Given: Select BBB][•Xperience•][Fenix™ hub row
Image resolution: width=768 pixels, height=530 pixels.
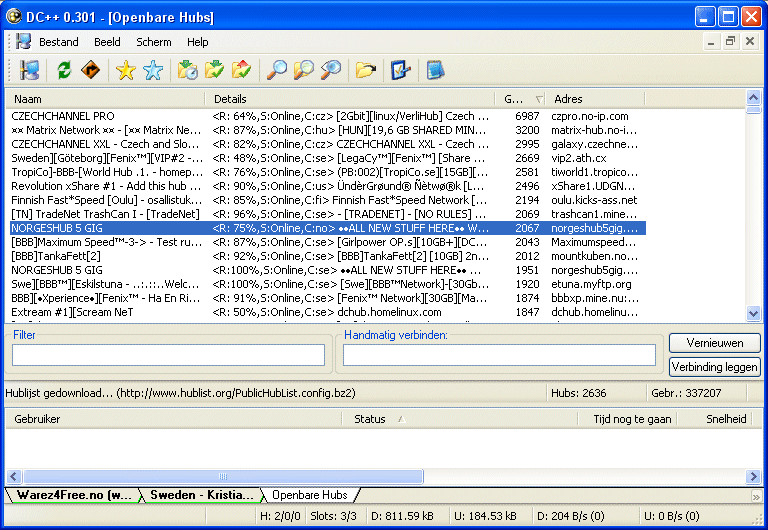Looking at the screenshot, I should [327, 298].
